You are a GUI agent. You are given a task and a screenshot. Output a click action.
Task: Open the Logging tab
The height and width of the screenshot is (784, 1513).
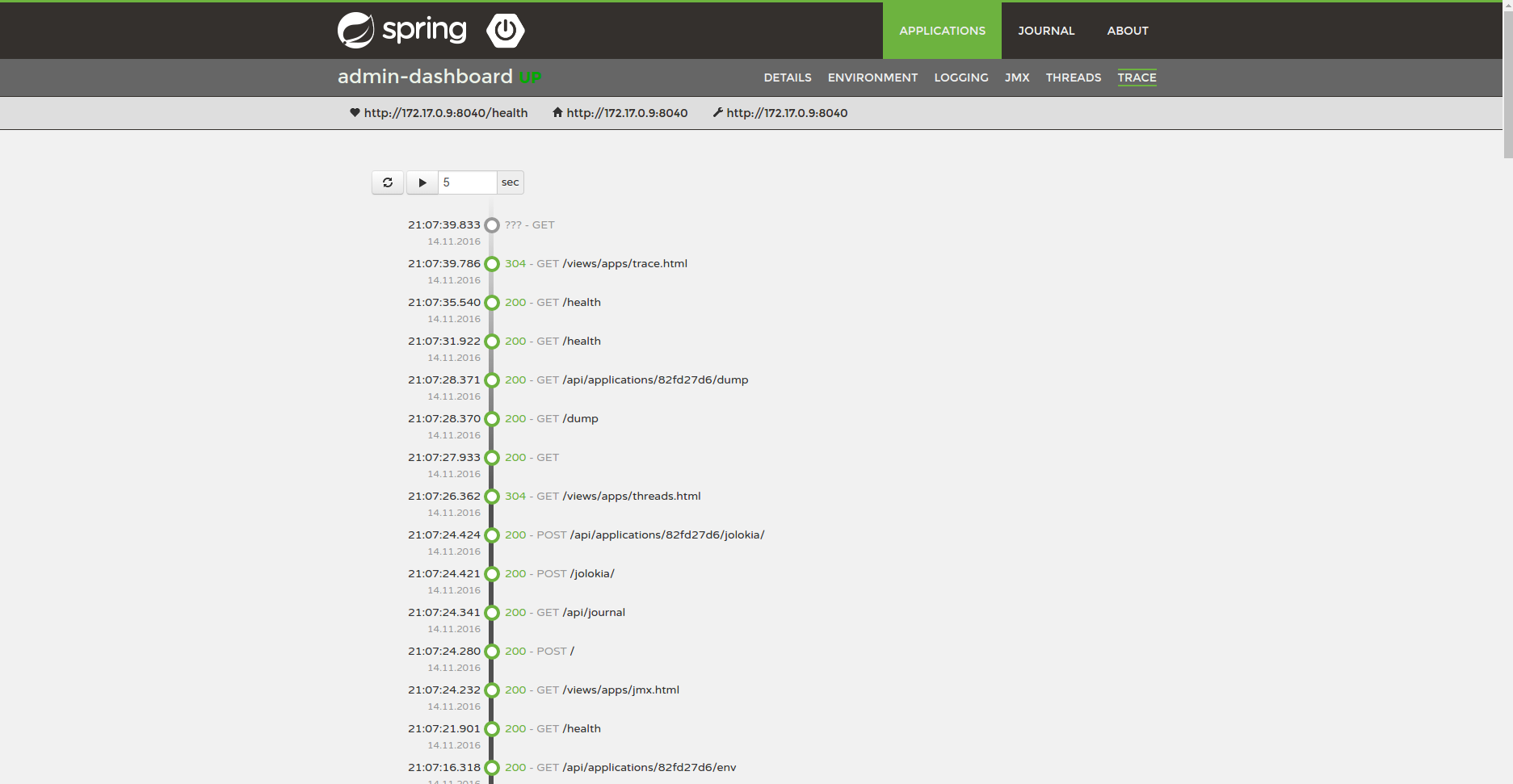tap(960, 78)
